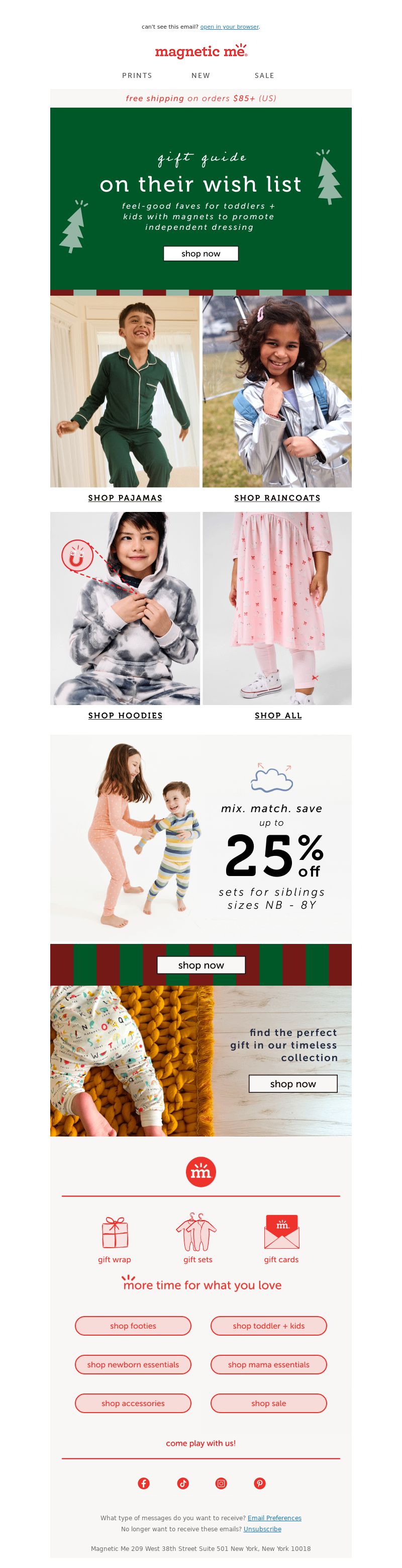The width and height of the screenshot is (402, 1568).
Task: Click the gift sets onesies icon
Action: click(x=197, y=1232)
